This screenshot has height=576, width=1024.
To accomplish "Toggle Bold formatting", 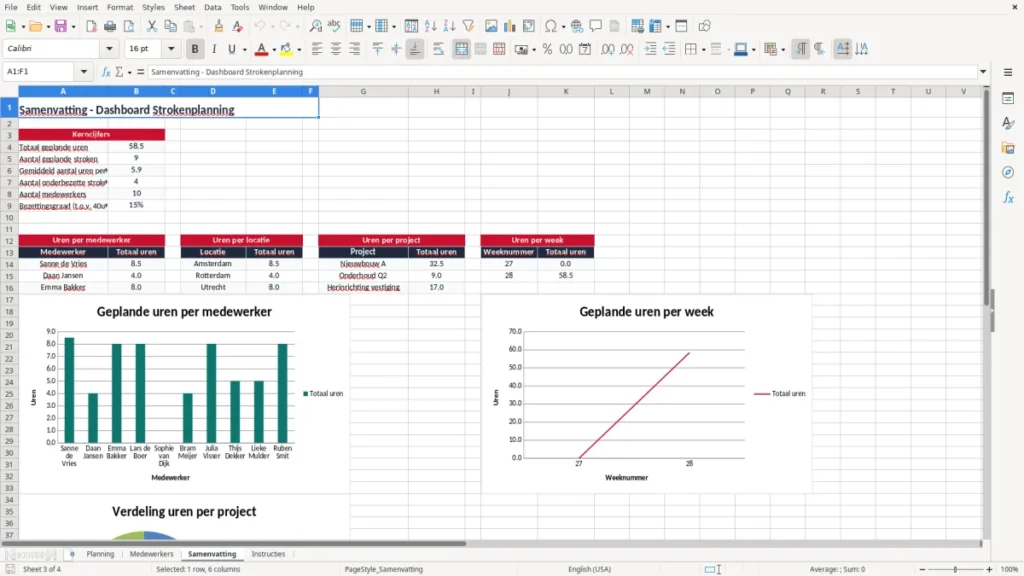I will click(195, 49).
